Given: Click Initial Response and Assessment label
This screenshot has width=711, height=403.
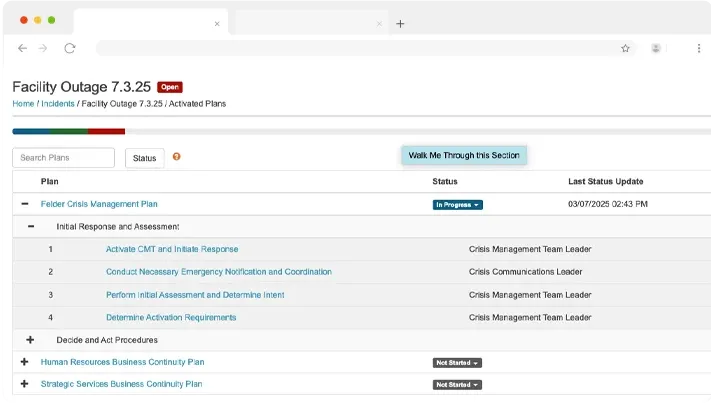Looking at the screenshot, I should tap(118, 226).
